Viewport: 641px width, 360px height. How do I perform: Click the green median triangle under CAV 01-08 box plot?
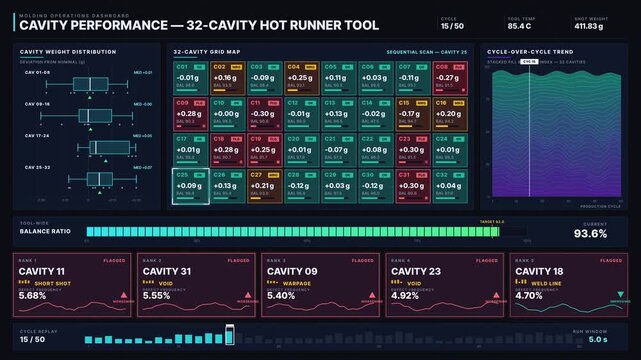90,98
